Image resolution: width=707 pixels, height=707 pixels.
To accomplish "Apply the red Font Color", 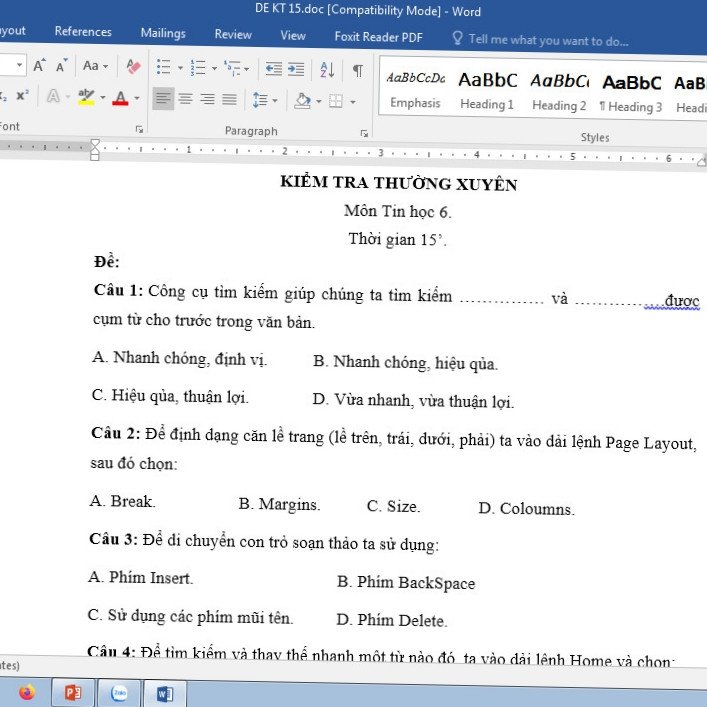I will 120,97.
